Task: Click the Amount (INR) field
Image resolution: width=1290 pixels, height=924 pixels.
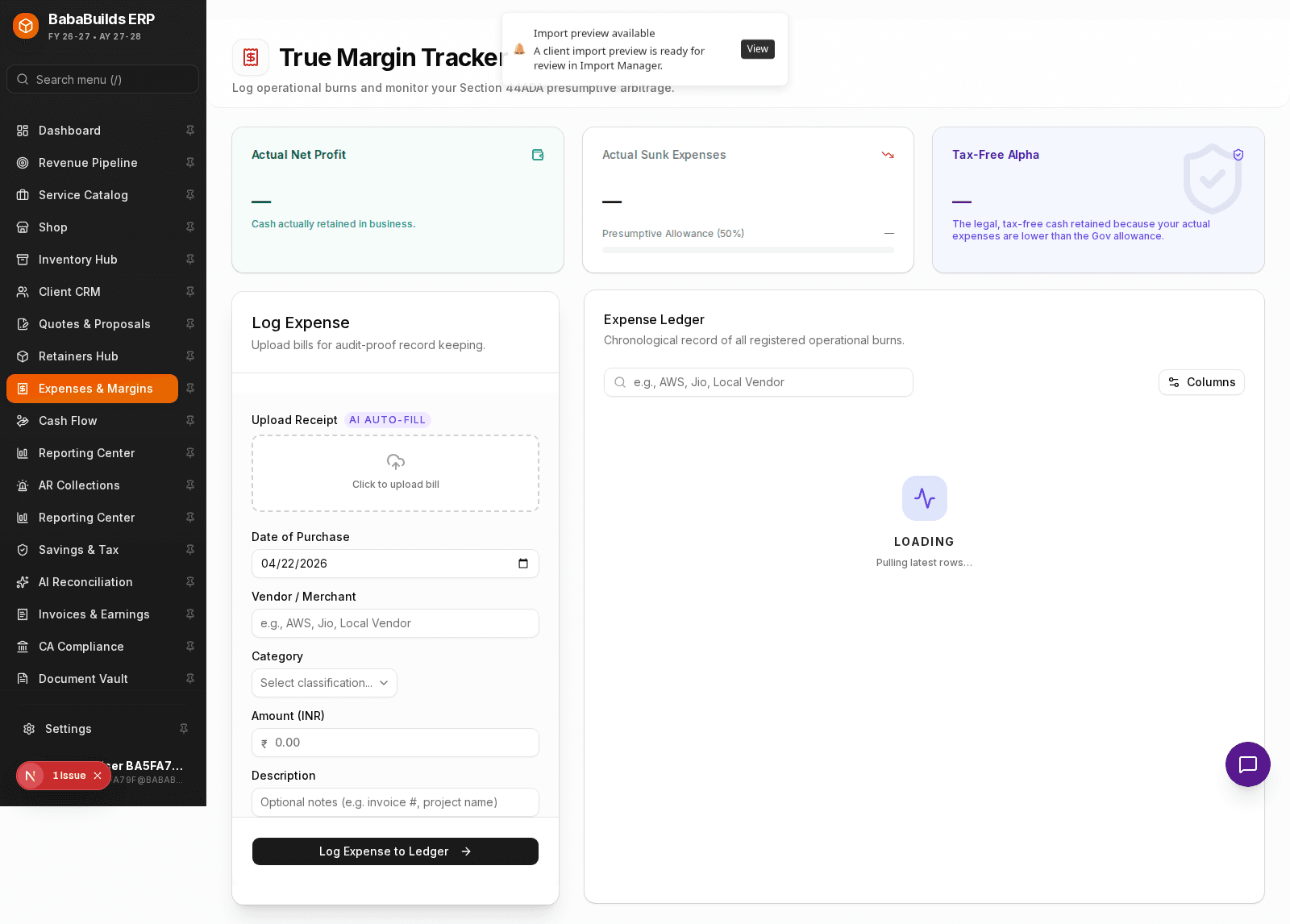Action: (x=395, y=743)
